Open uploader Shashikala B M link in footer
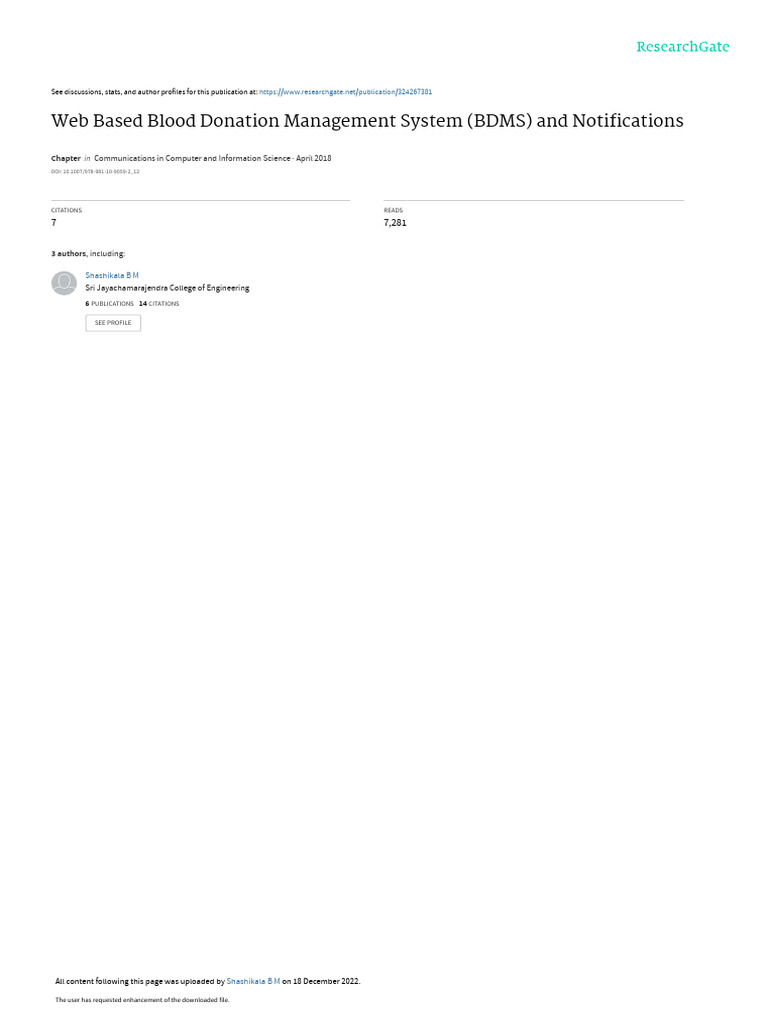Screen dimensions: 768x1024 (253, 981)
